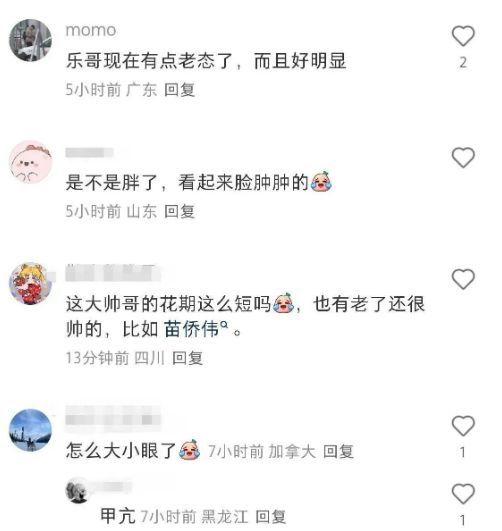Open the momo username
This screenshot has height=531, width=502.
coord(91,30)
